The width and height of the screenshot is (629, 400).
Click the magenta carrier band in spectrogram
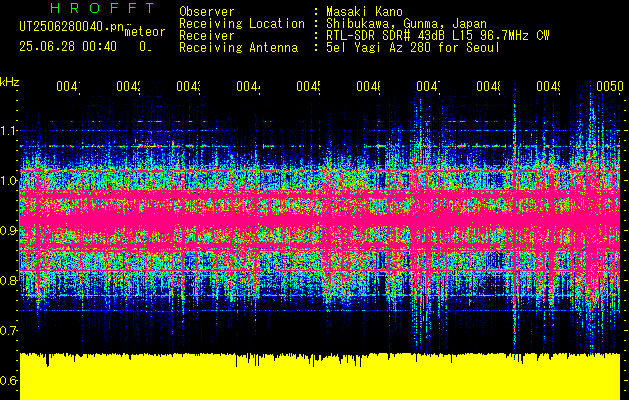(x=320, y=221)
